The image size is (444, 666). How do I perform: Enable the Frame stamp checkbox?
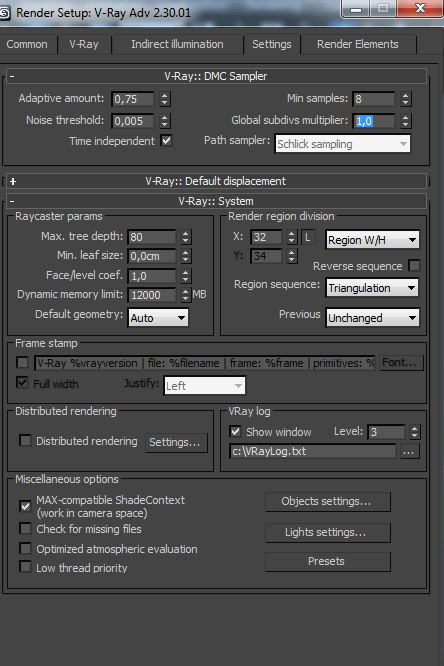[x=22, y=363]
